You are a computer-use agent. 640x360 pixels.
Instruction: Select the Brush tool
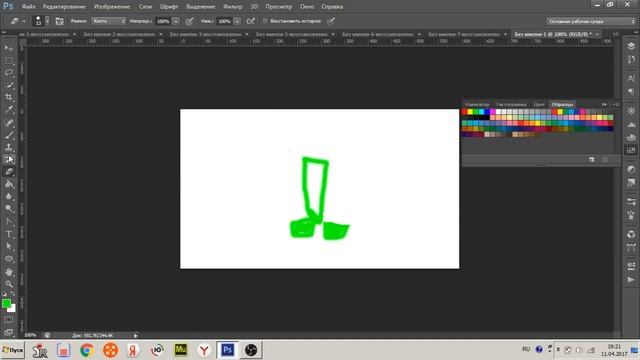[x=9, y=135]
